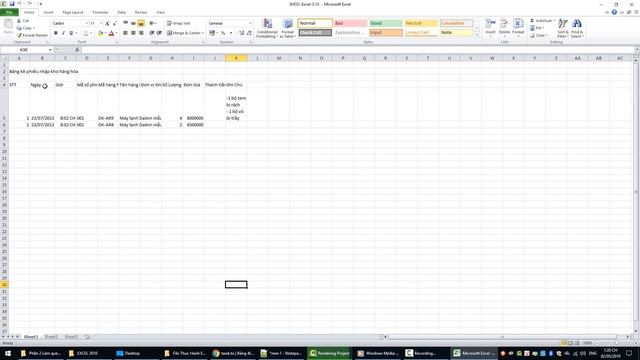The width and height of the screenshot is (640, 360).
Task: Expand the formula bar
Action: point(637,50)
